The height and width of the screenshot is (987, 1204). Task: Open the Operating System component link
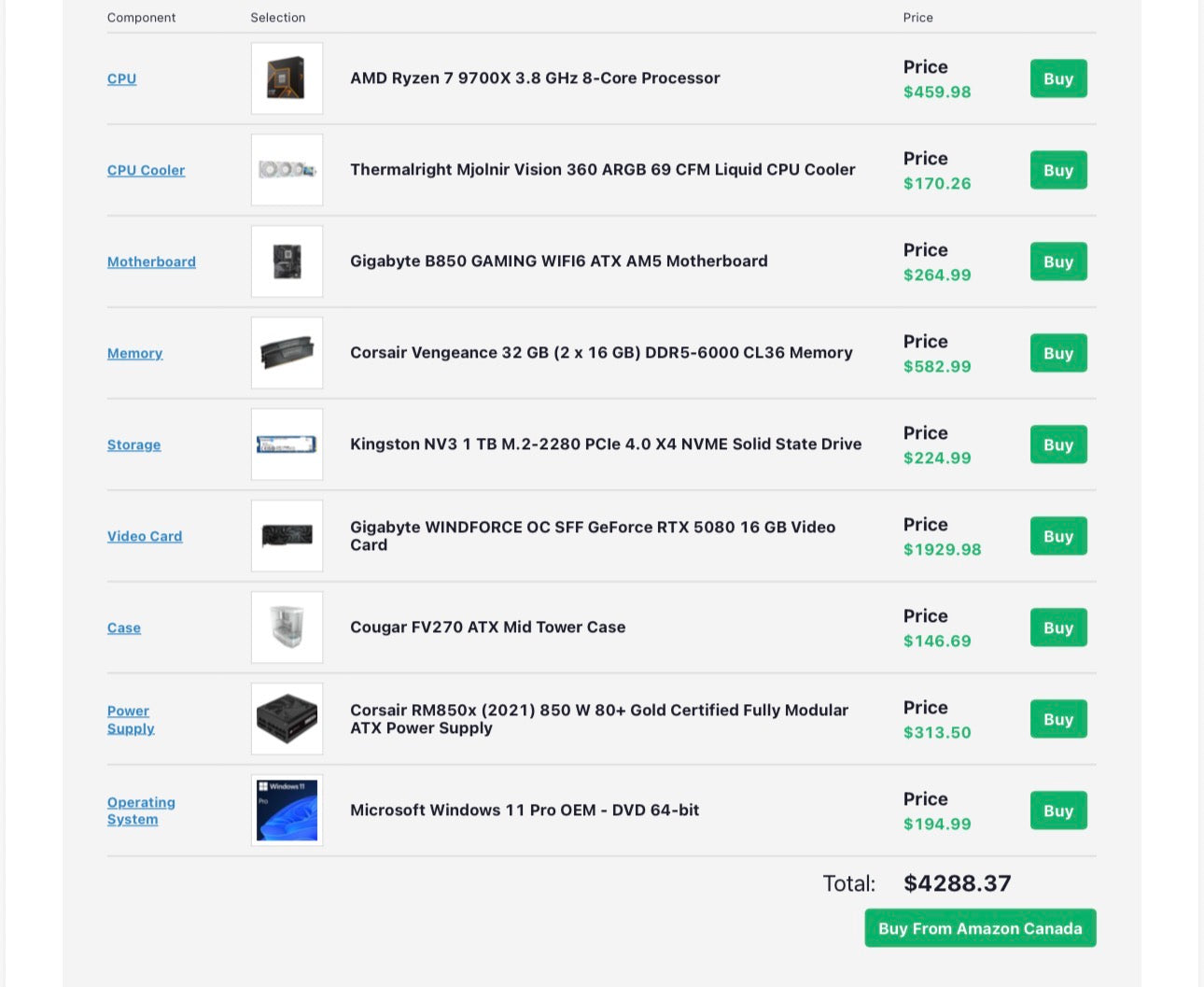click(x=141, y=811)
